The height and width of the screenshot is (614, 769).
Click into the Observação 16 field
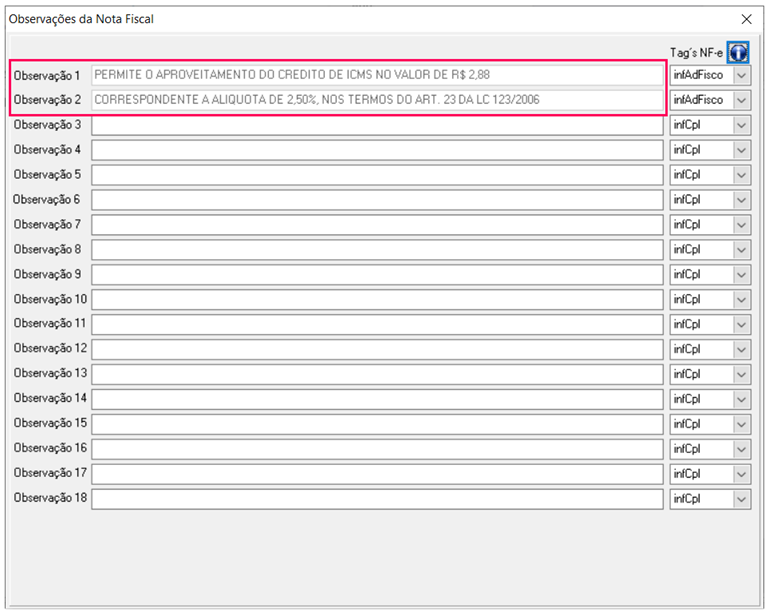coord(377,449)
